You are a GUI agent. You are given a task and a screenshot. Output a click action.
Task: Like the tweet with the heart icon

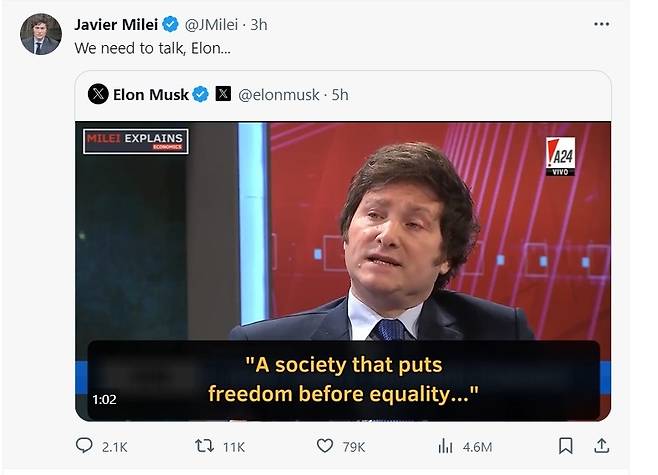[324, 446]
